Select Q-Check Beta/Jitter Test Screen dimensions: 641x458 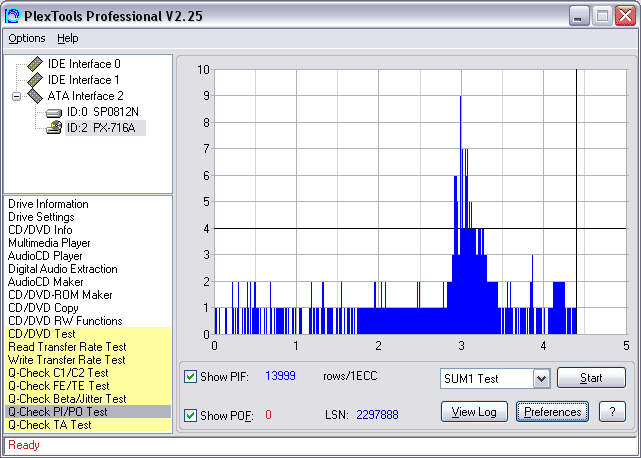click(x=88, y=399)
